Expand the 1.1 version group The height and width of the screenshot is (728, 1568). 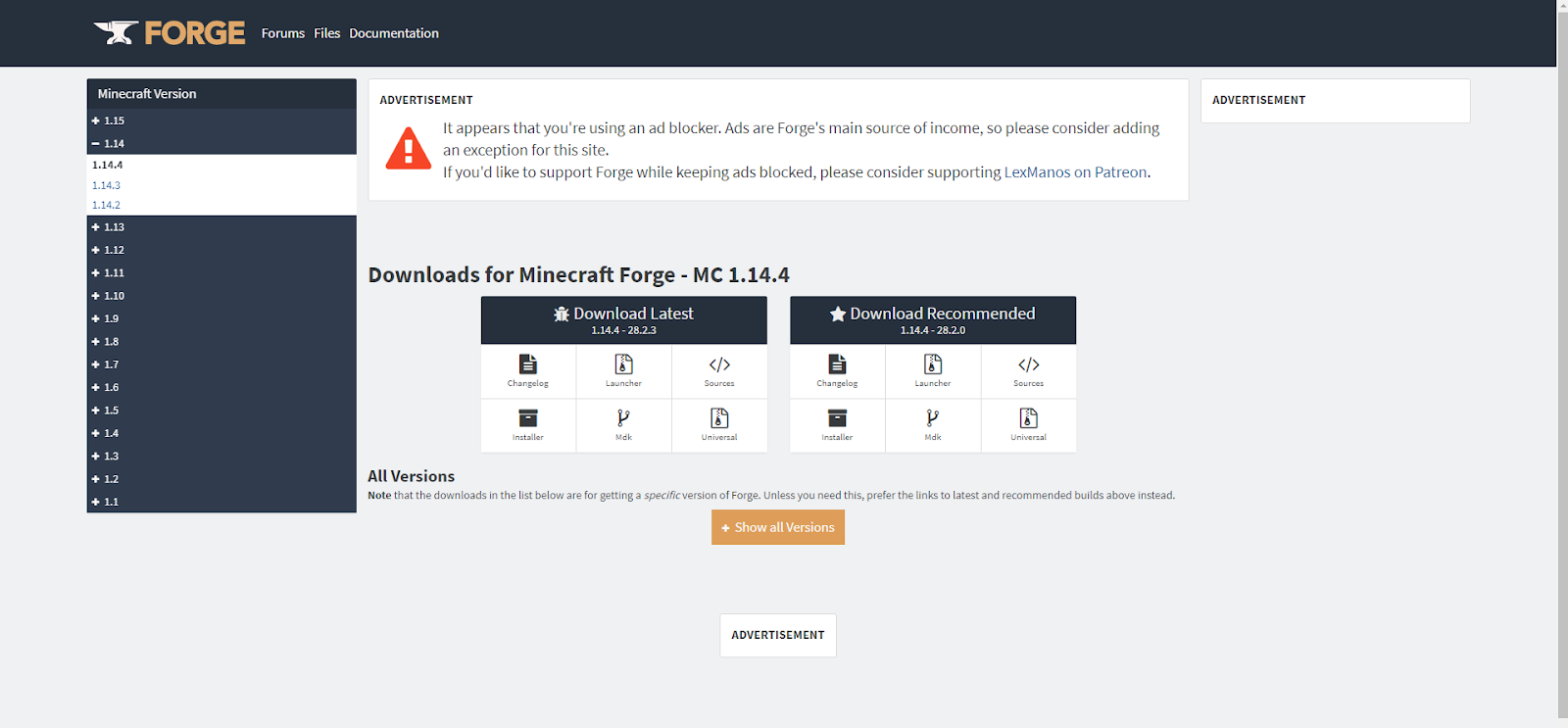(x=221, y=501)
